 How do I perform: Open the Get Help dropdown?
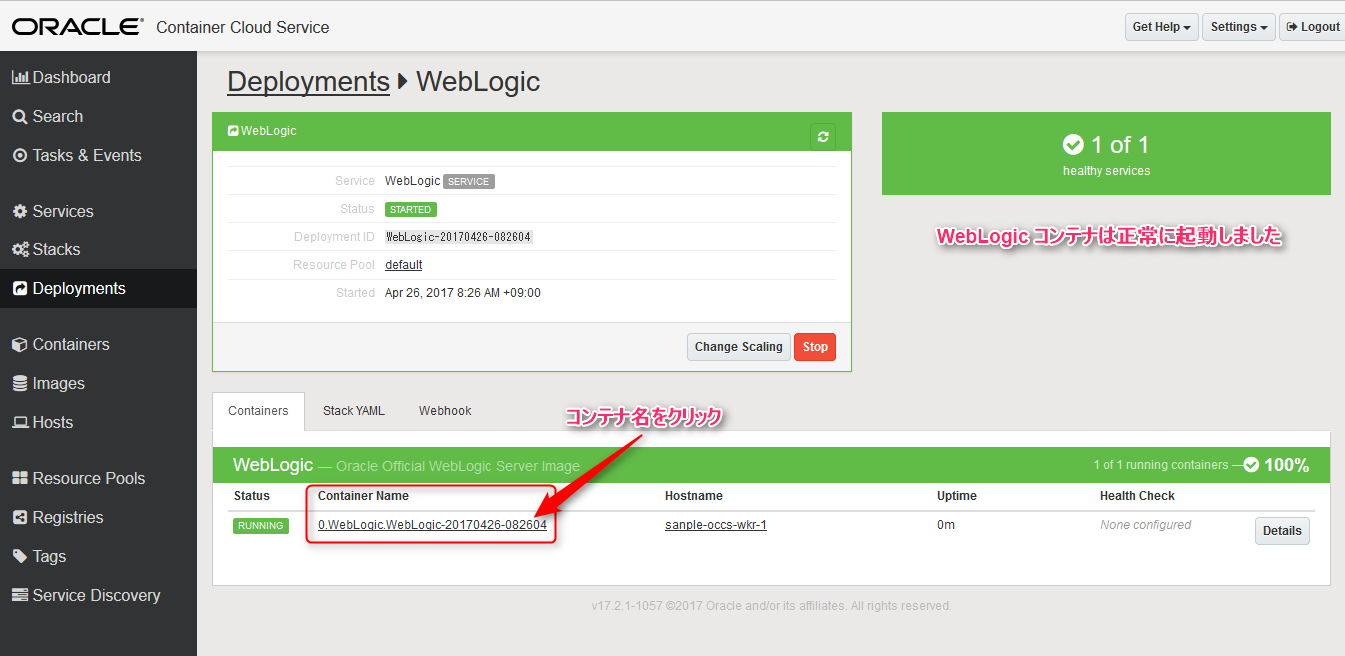point(1161,27)
